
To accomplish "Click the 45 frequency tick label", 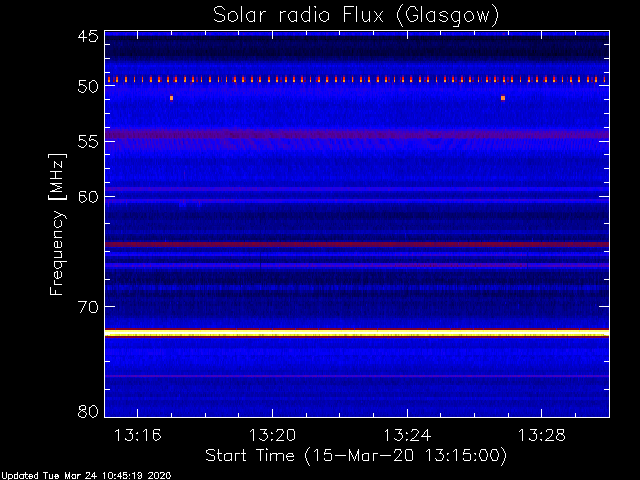I will click(88, 36).
